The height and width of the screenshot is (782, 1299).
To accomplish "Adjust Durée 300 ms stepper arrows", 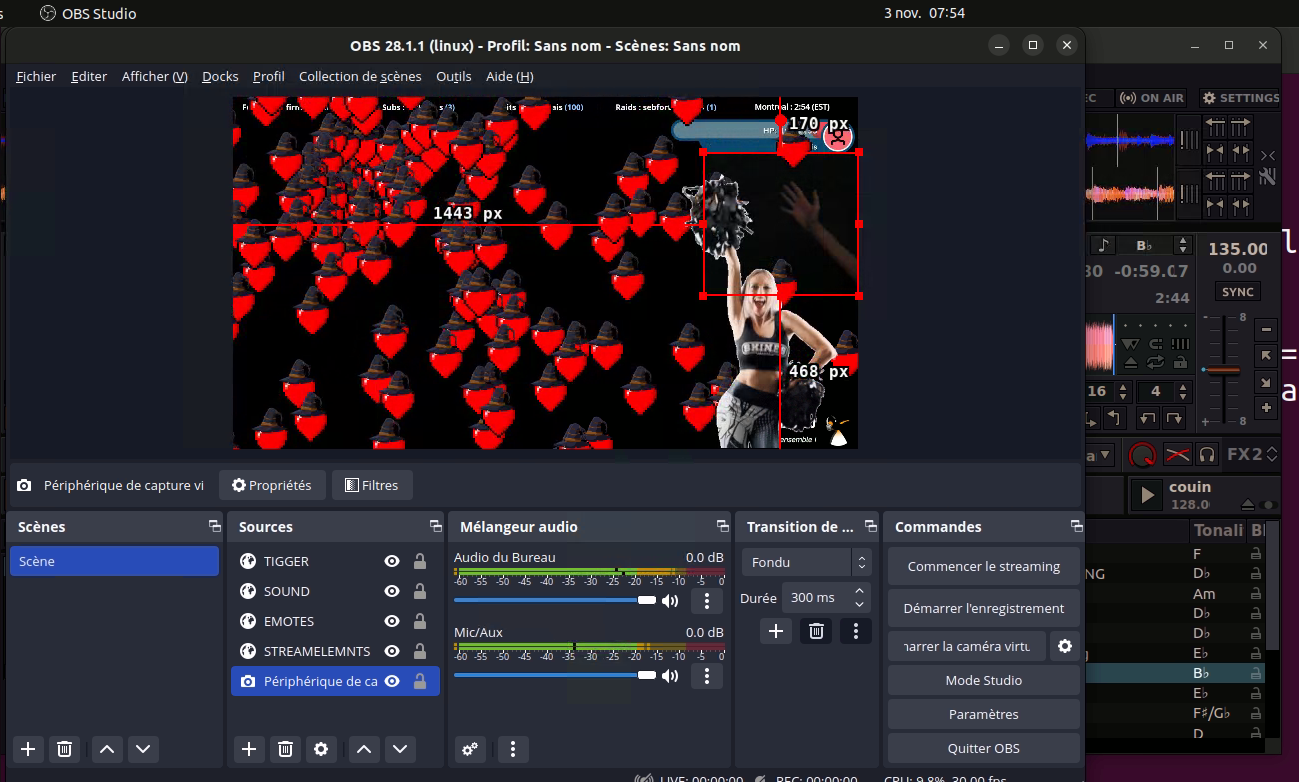I will pos(859,597).
